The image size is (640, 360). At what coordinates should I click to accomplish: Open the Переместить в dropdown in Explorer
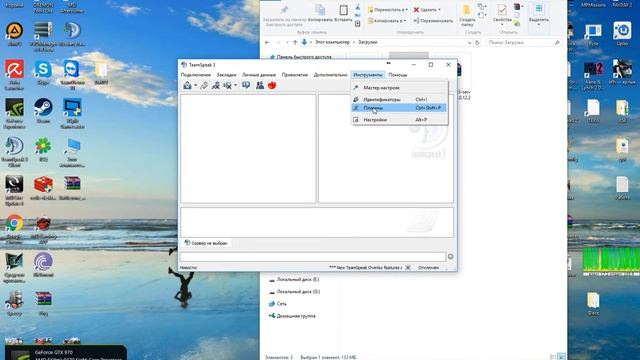click(x=387, y=10)
